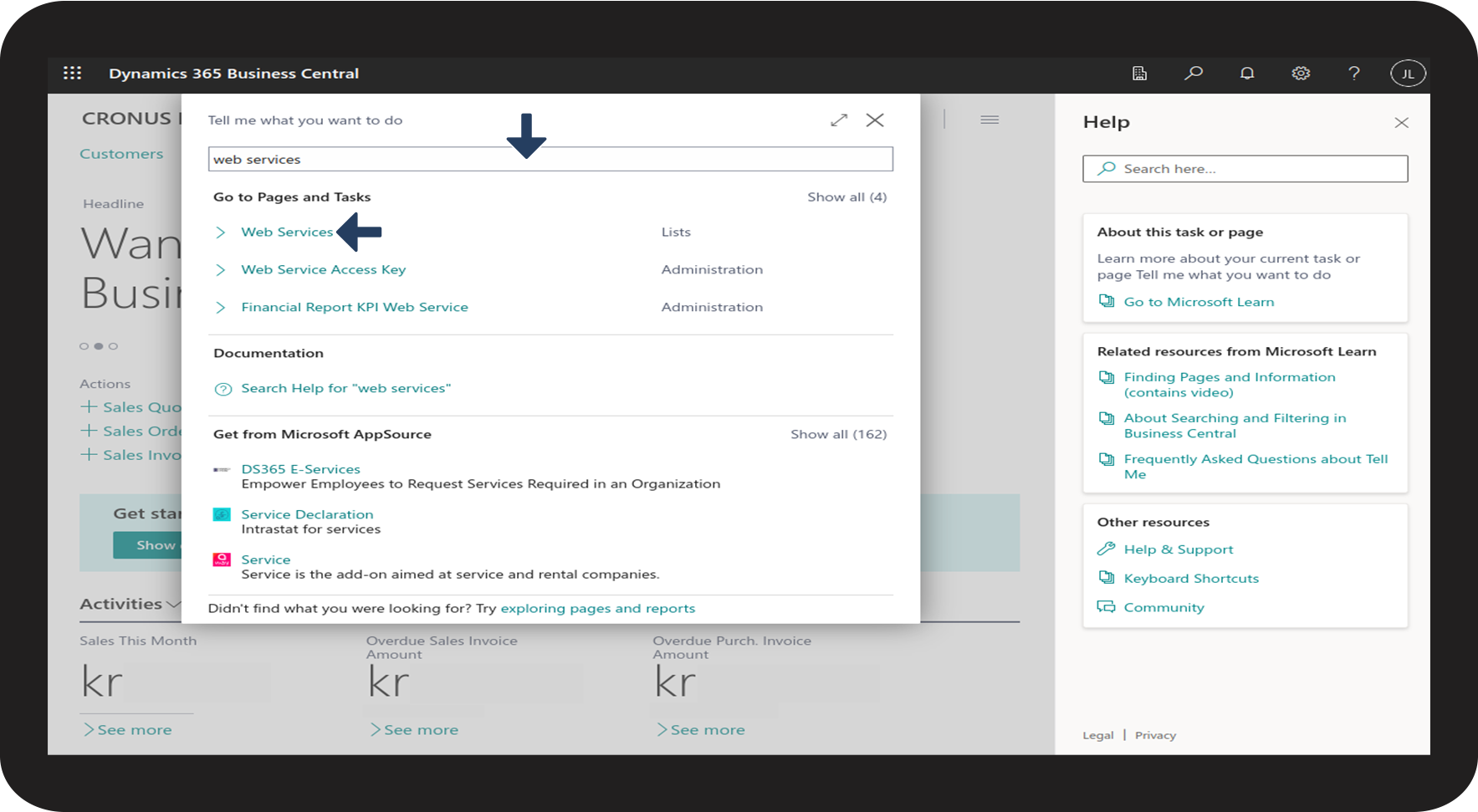Image resolution: width=1478 pixels, height=812 pixels.
Task: Open the settings gear
Action: tap(1301, 74)
